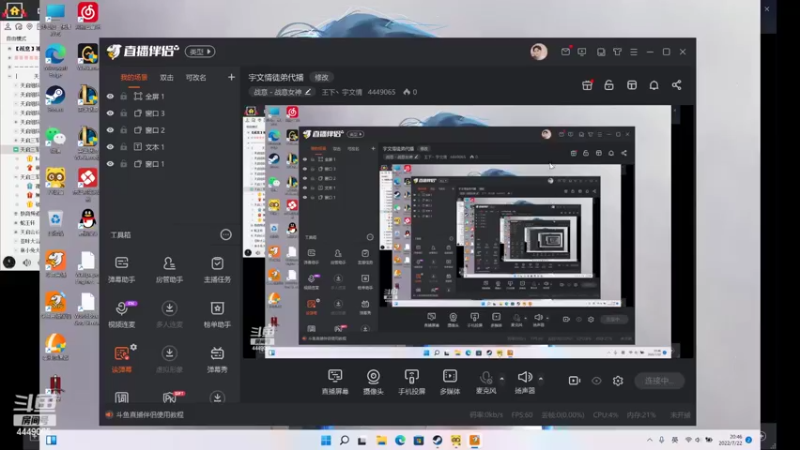
Task: Download the 多人连麦 tool
Action: click(x=169, y=314)
